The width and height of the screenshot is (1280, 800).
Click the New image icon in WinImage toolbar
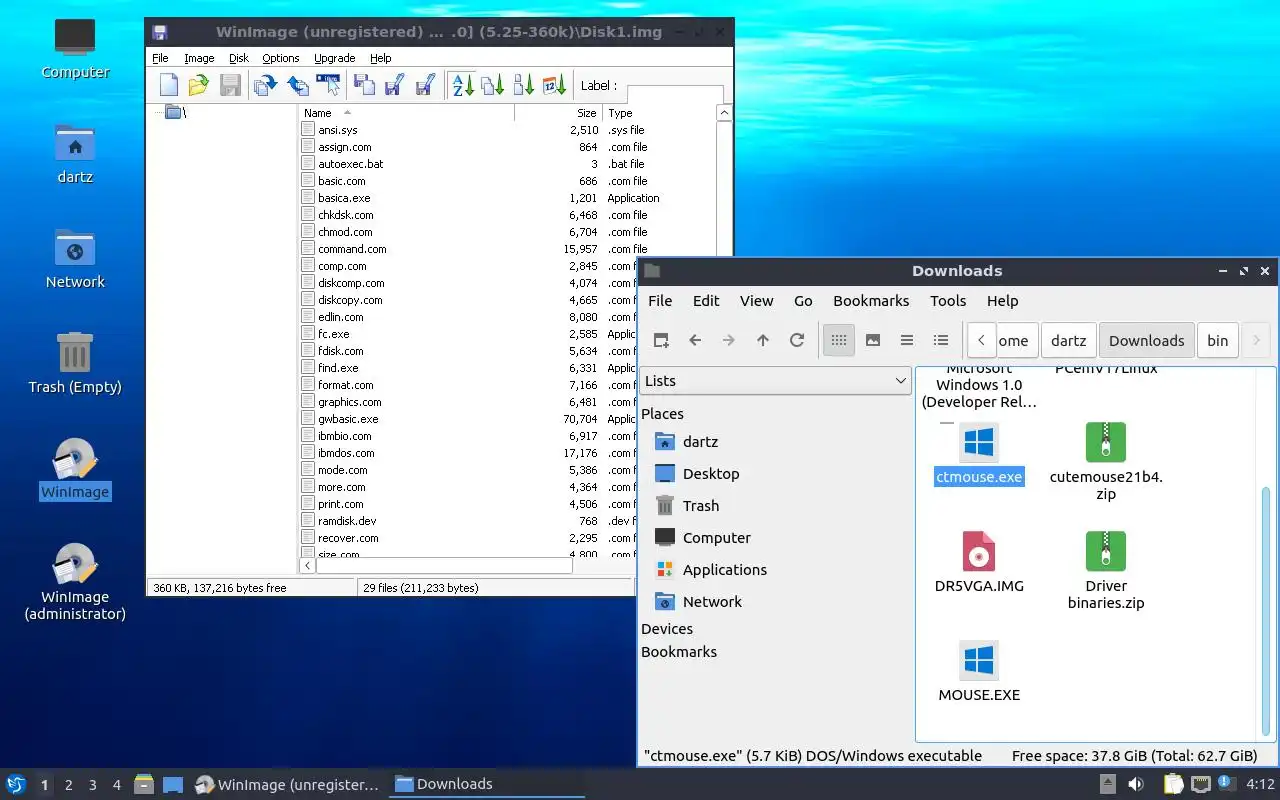(169, 85)
